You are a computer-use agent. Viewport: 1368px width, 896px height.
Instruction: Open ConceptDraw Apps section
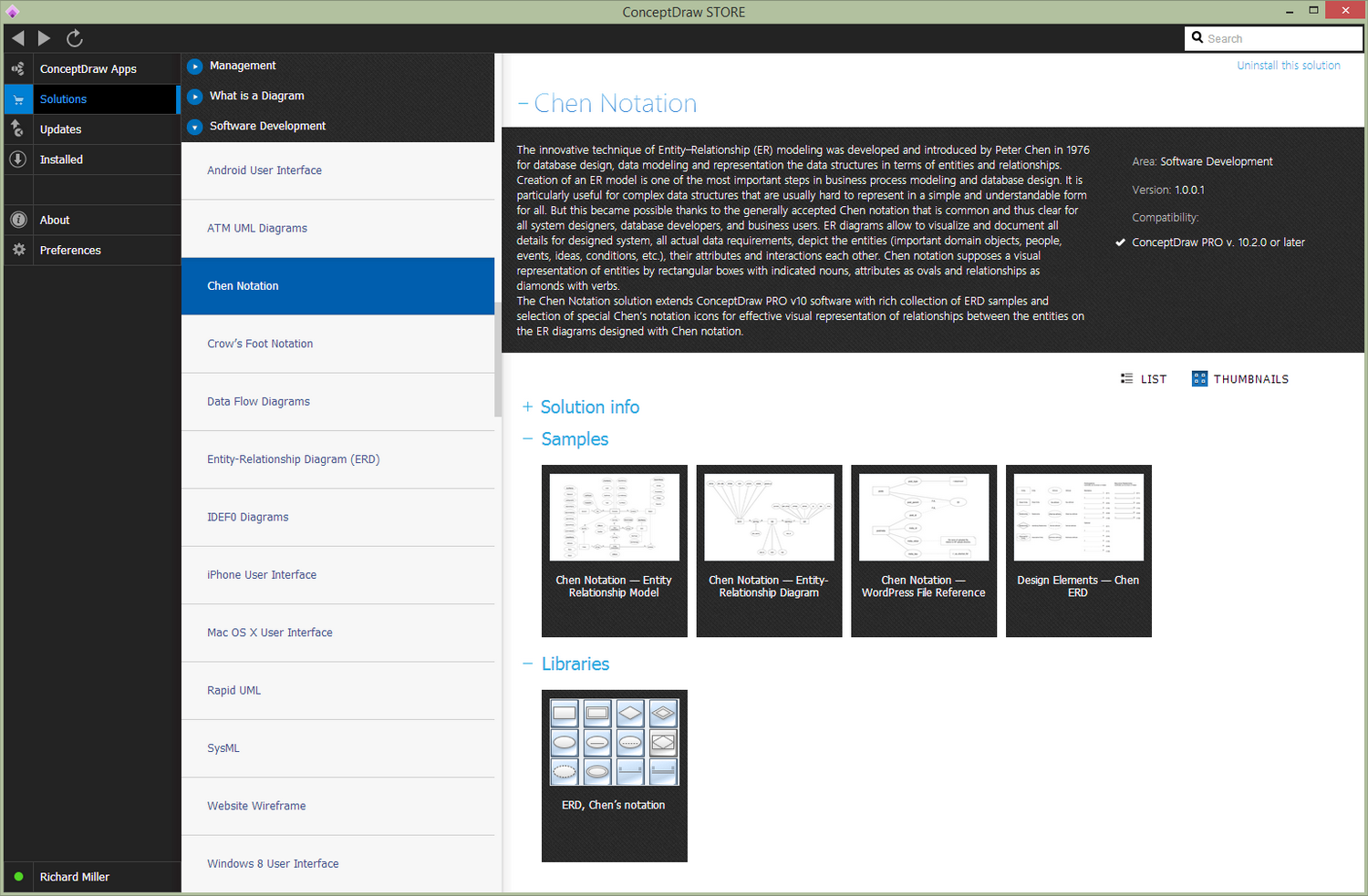pos(88,69)
